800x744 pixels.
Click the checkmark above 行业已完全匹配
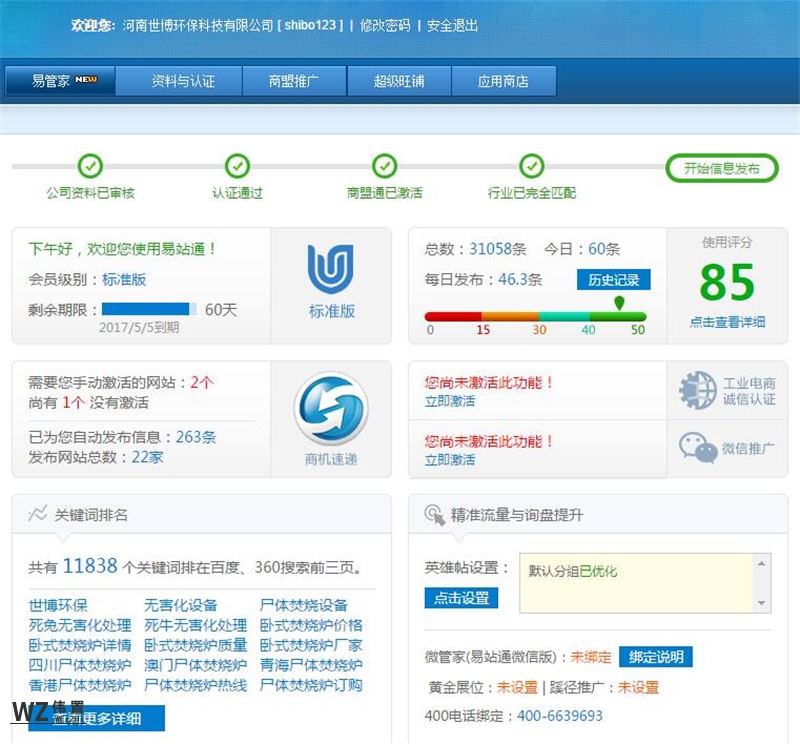click(530, 165)
